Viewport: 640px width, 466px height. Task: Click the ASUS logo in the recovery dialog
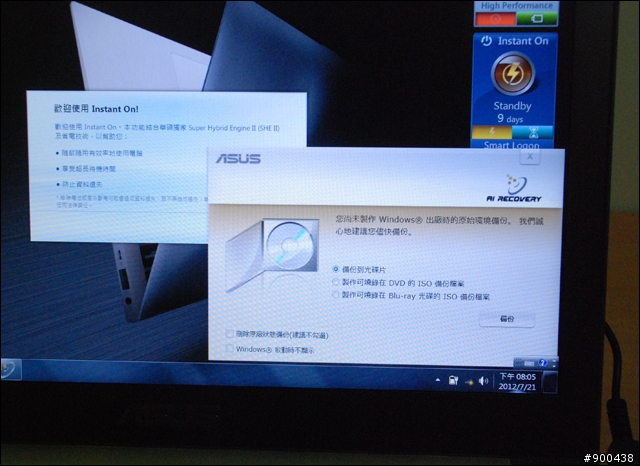point(238,159)
